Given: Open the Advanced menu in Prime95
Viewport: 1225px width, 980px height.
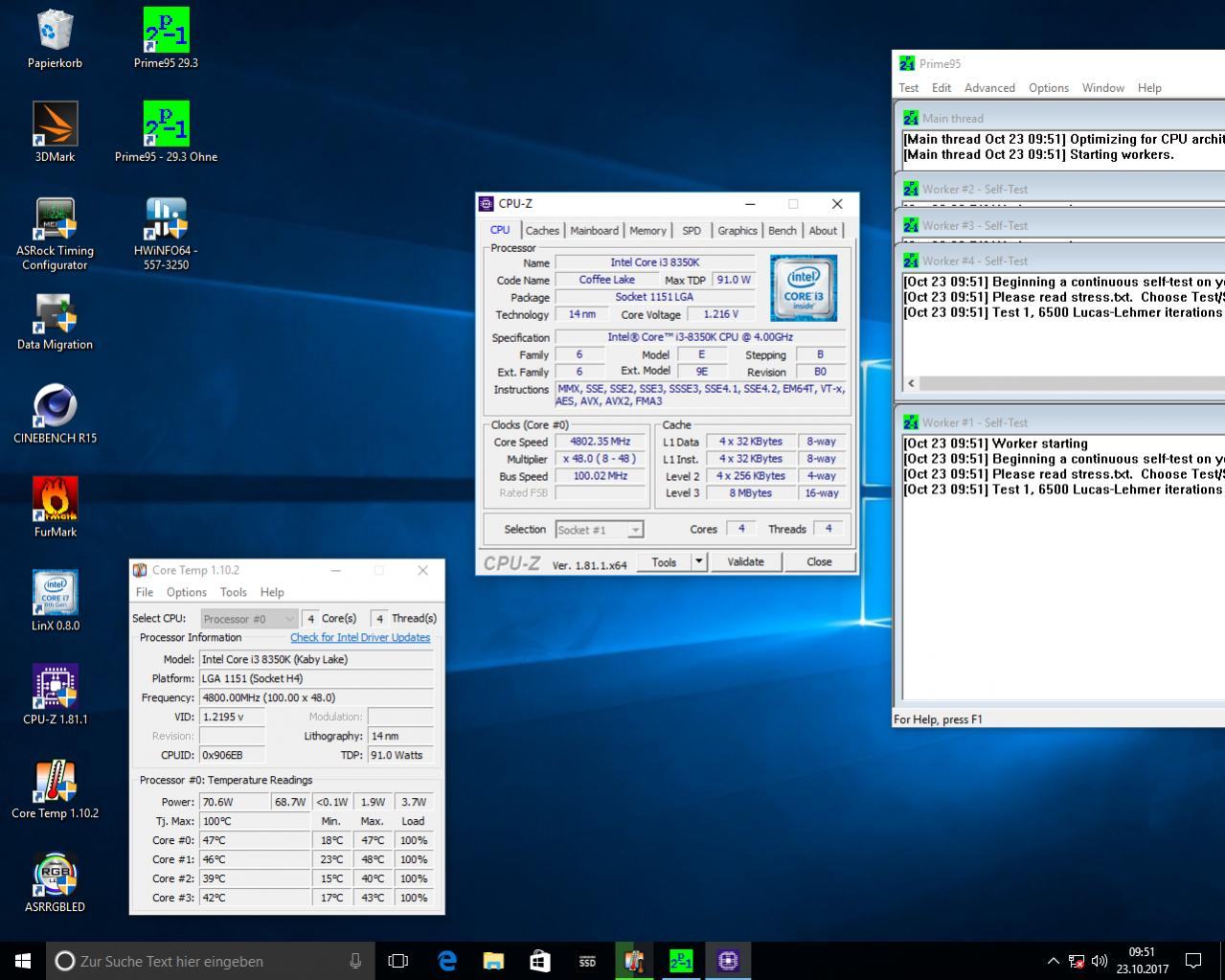Looking at the screenshot, I should [x=989, y=88].
